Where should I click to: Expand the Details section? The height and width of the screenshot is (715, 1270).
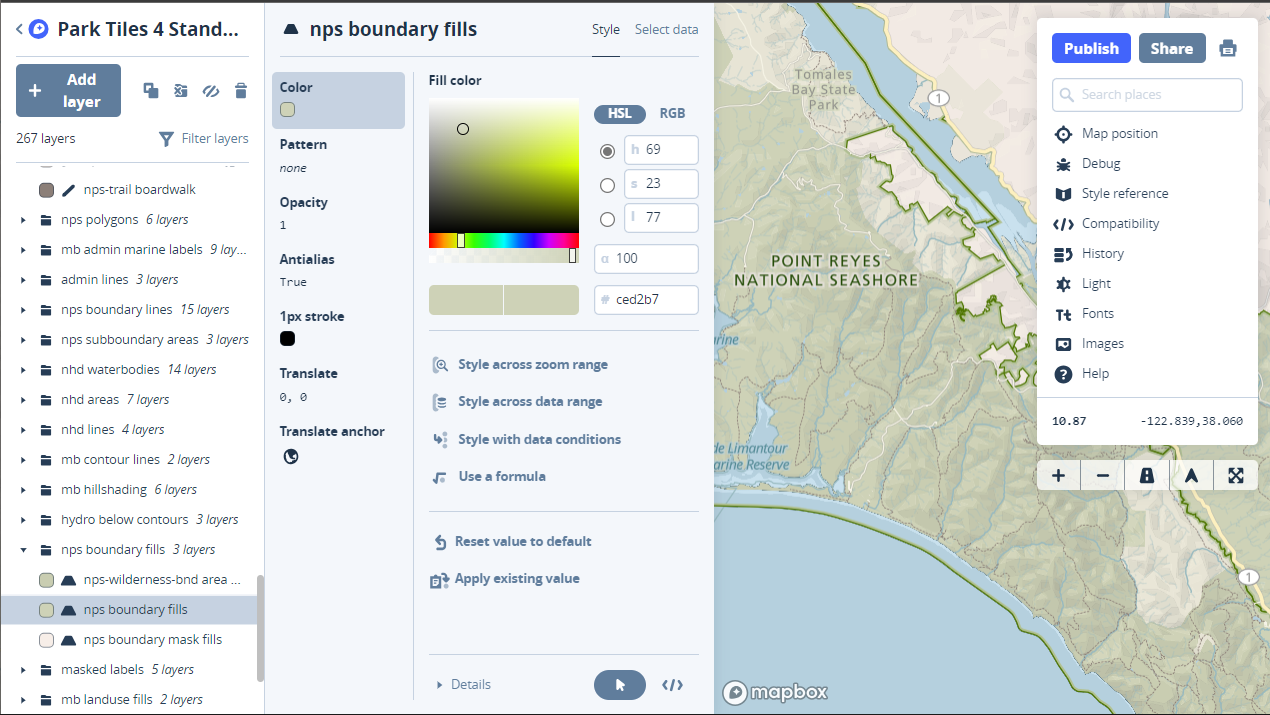coord(463,685)
